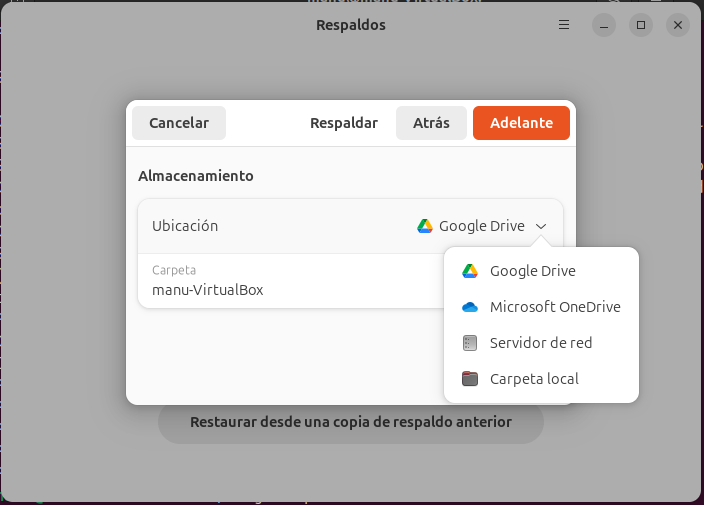
Task: Collapse the Ubicación dropdown chevron
Action: pos(541,226)
